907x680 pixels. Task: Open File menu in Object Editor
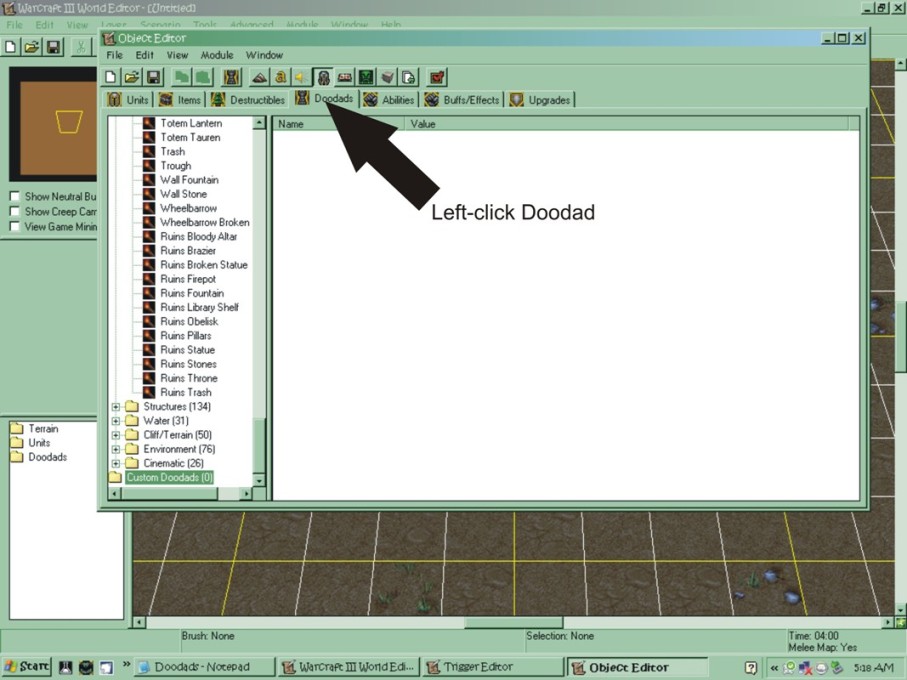click(115, 55)
